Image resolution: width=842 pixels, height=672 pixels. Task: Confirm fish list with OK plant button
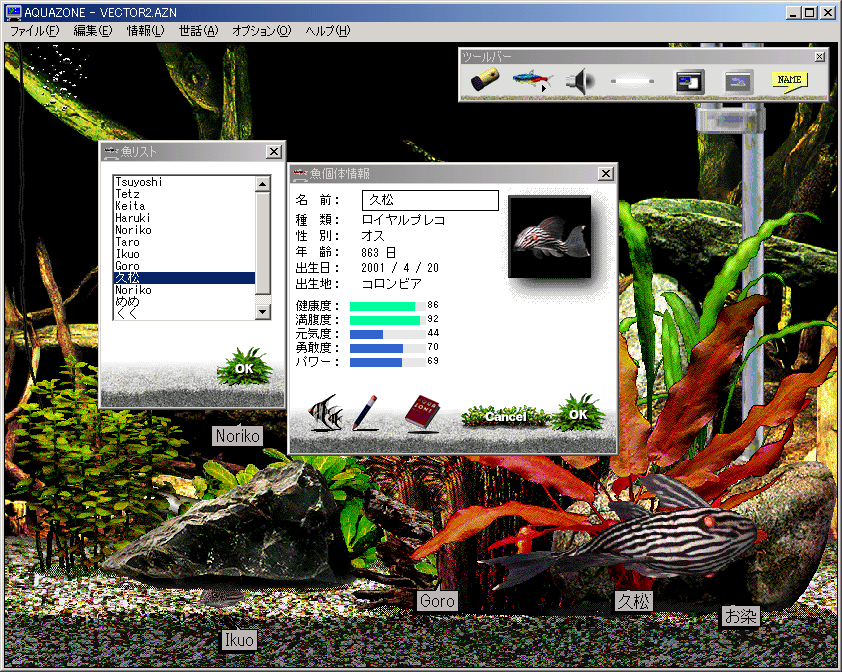(244, 367)
